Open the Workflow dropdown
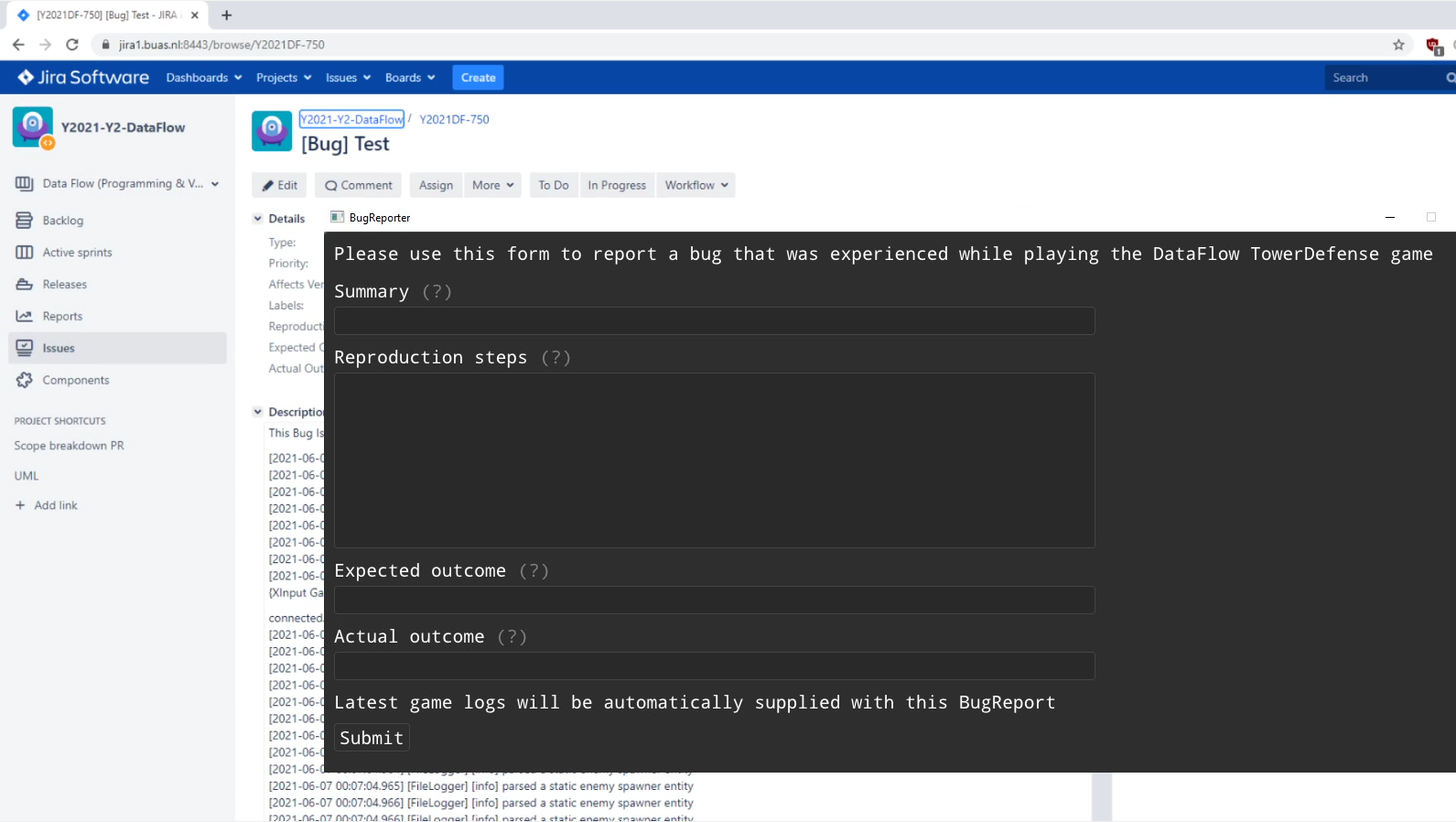The width and height of the screenshot is (1456, 822). (696, 185)
